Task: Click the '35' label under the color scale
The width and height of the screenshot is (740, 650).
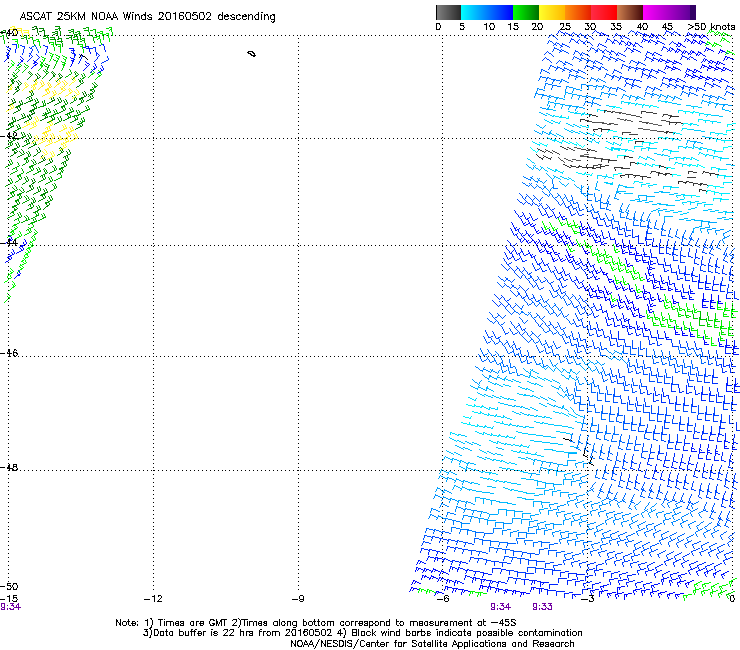Action: point(616,27)
